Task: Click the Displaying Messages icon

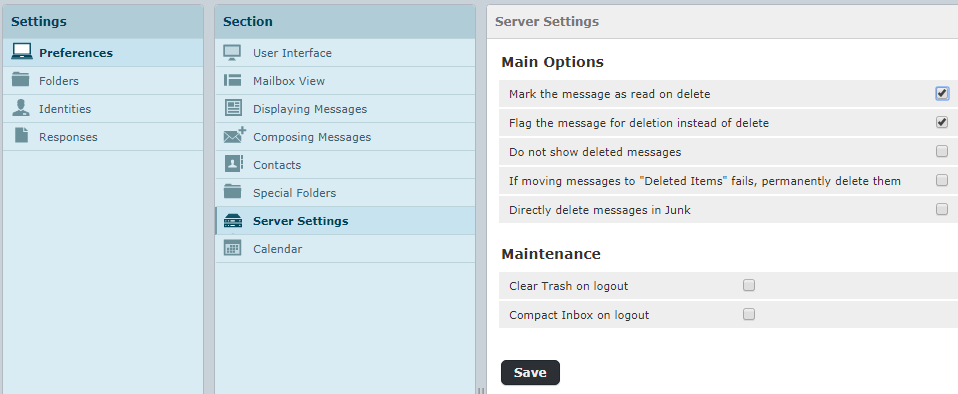Action: click(233, 108)
